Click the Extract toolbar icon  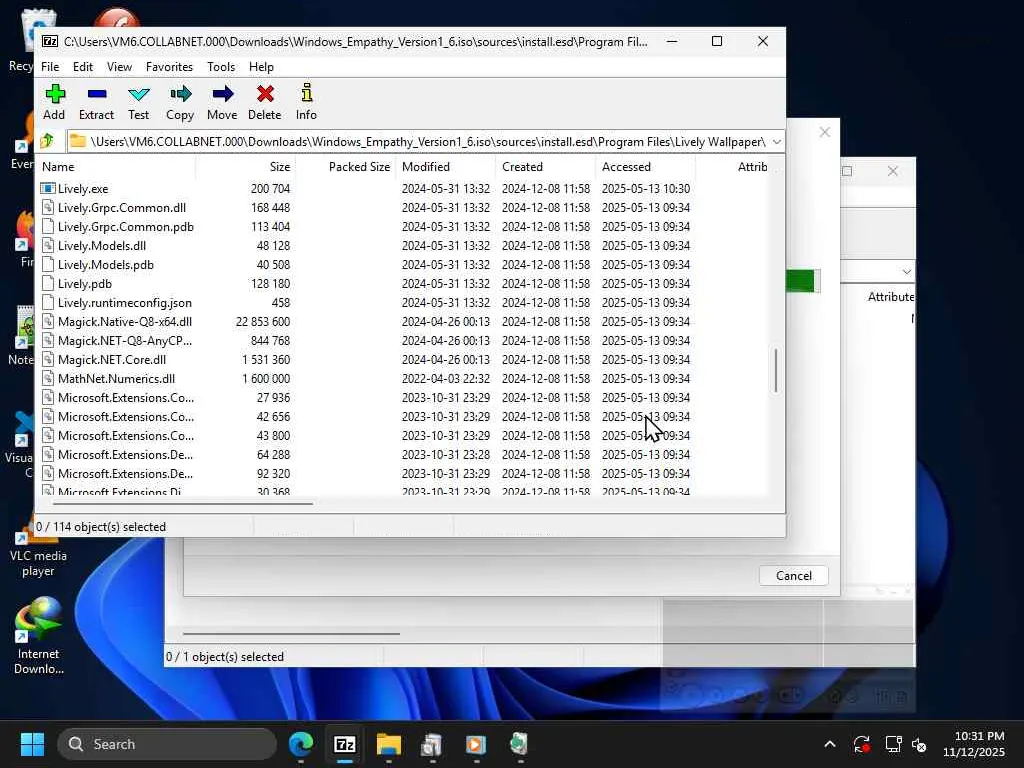pyautogui.click(x=96, y=101)
